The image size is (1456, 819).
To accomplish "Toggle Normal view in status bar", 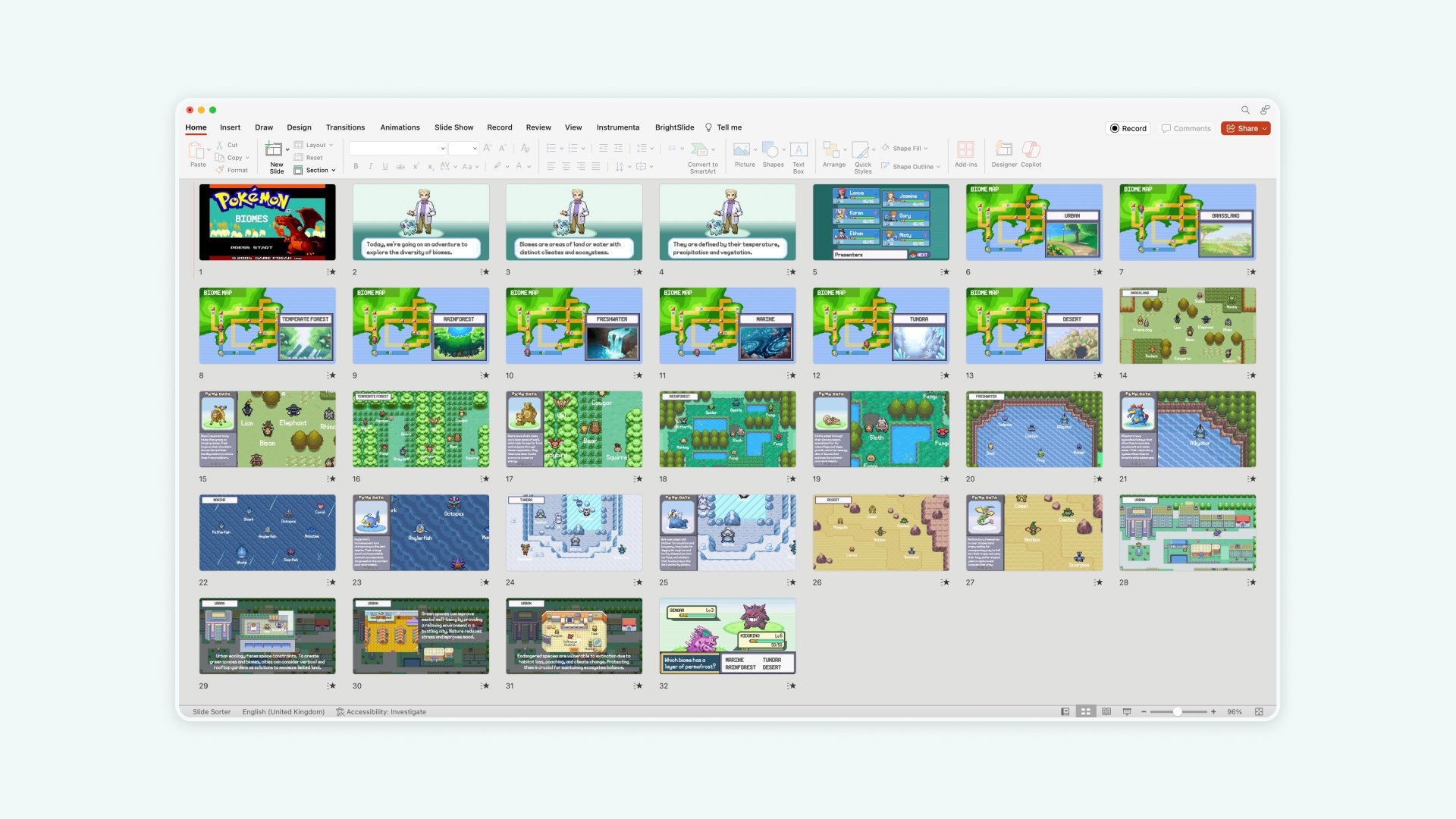I will point(1065,712).
